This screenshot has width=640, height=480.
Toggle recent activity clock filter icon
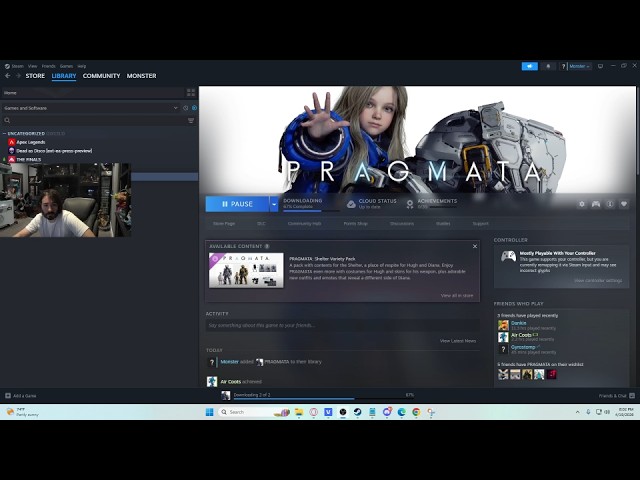pyautogui.click(x=184, y=108)
